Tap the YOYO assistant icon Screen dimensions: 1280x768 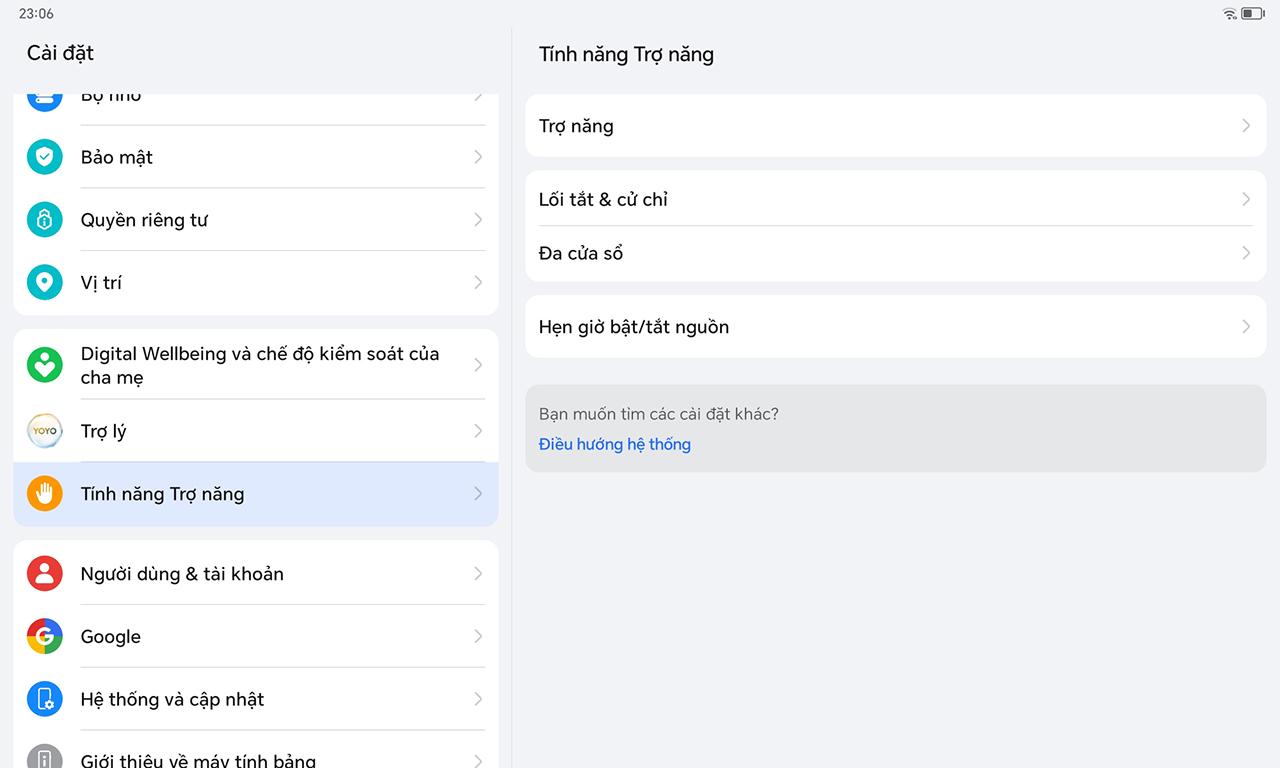44,431
